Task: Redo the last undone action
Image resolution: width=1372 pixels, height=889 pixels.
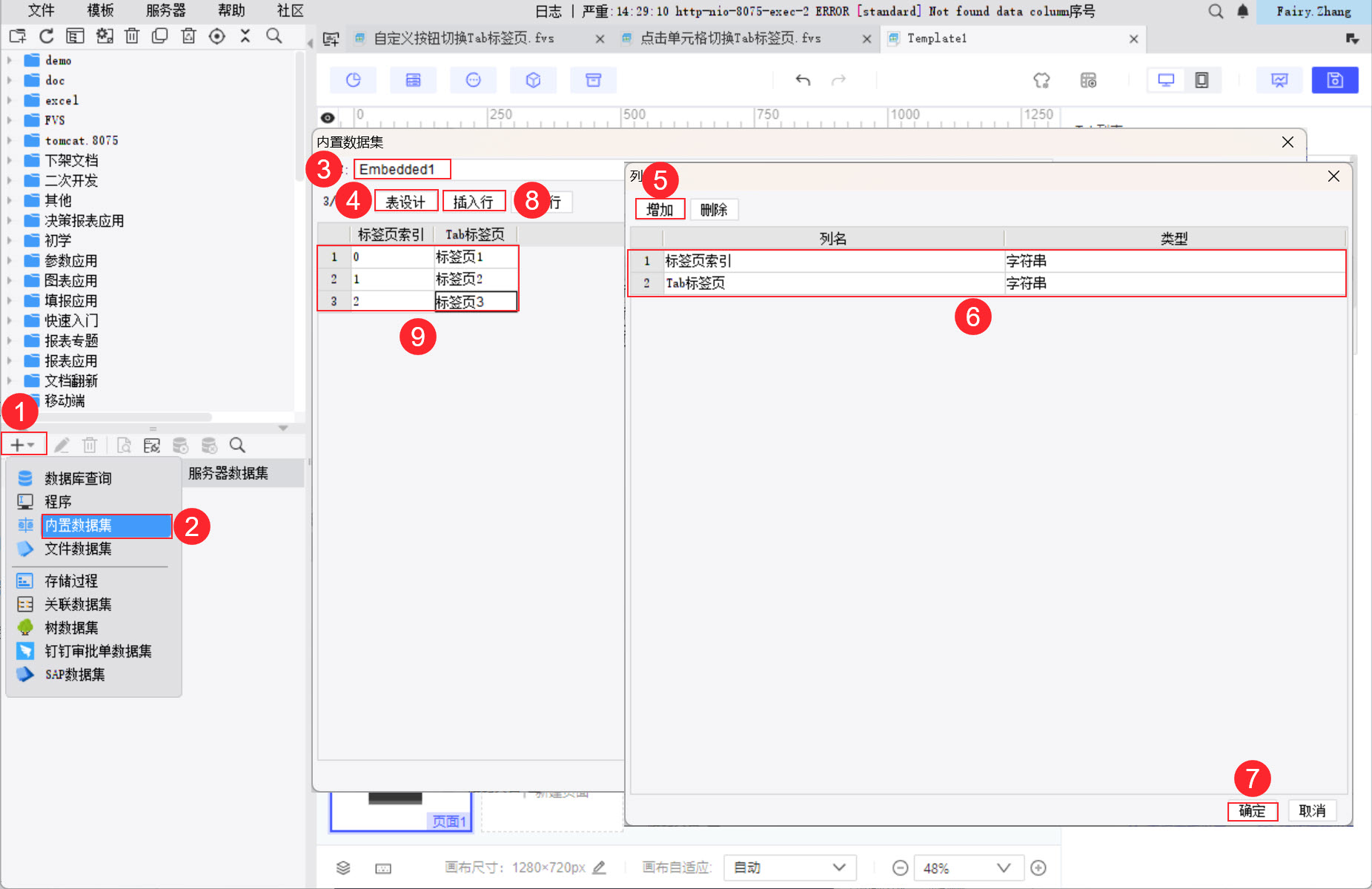Action: point(838,80)
